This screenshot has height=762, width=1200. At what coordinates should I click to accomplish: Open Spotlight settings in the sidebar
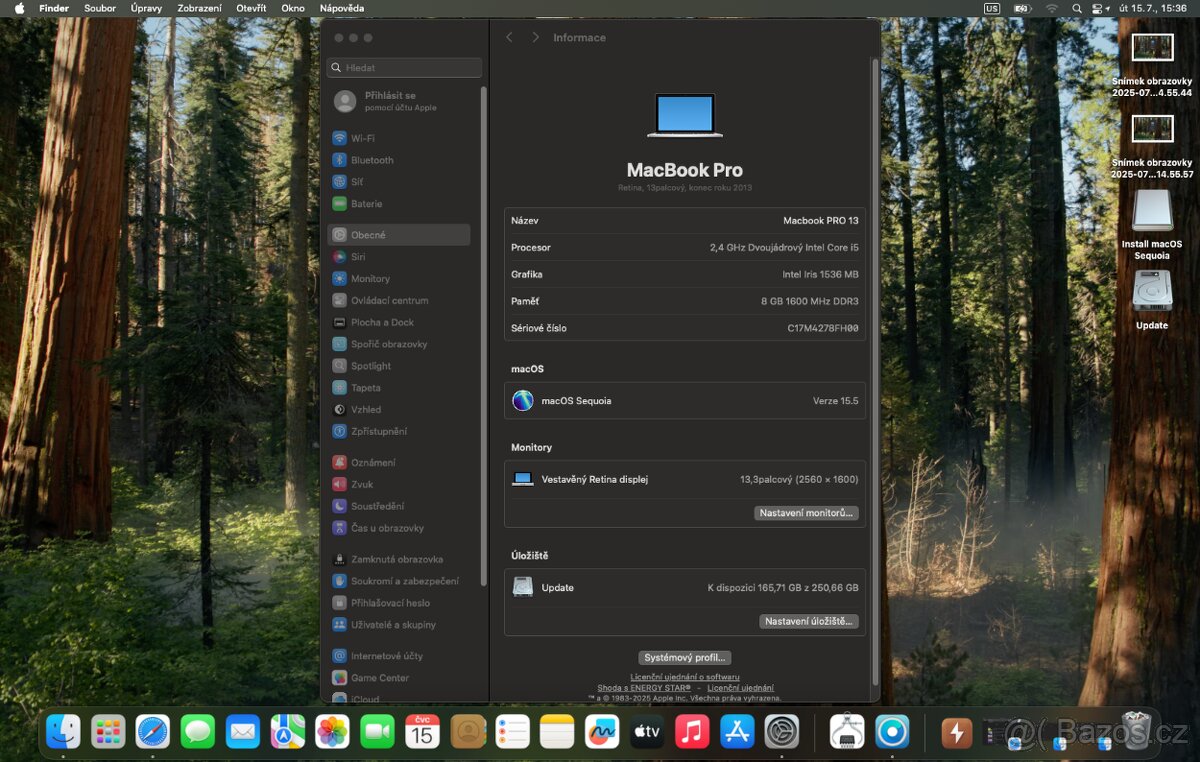[398, 366]
